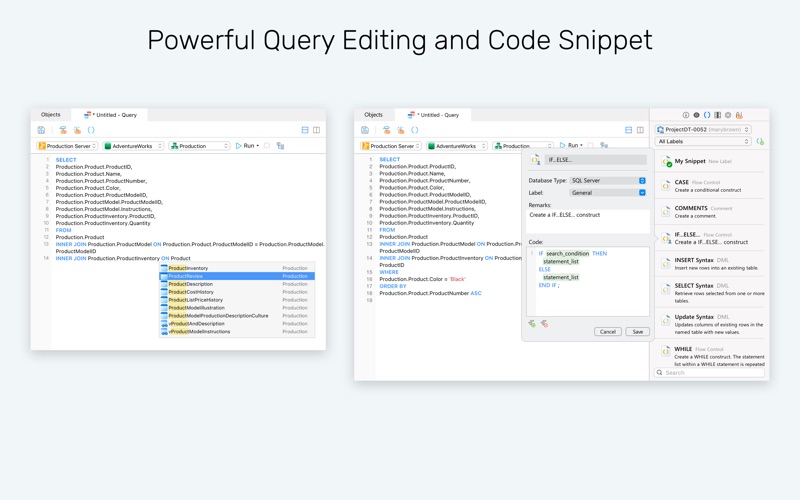Select SELECT Syntax snippet in list
This screenshot has height=500, width=800.
click(x=711, y=293)
